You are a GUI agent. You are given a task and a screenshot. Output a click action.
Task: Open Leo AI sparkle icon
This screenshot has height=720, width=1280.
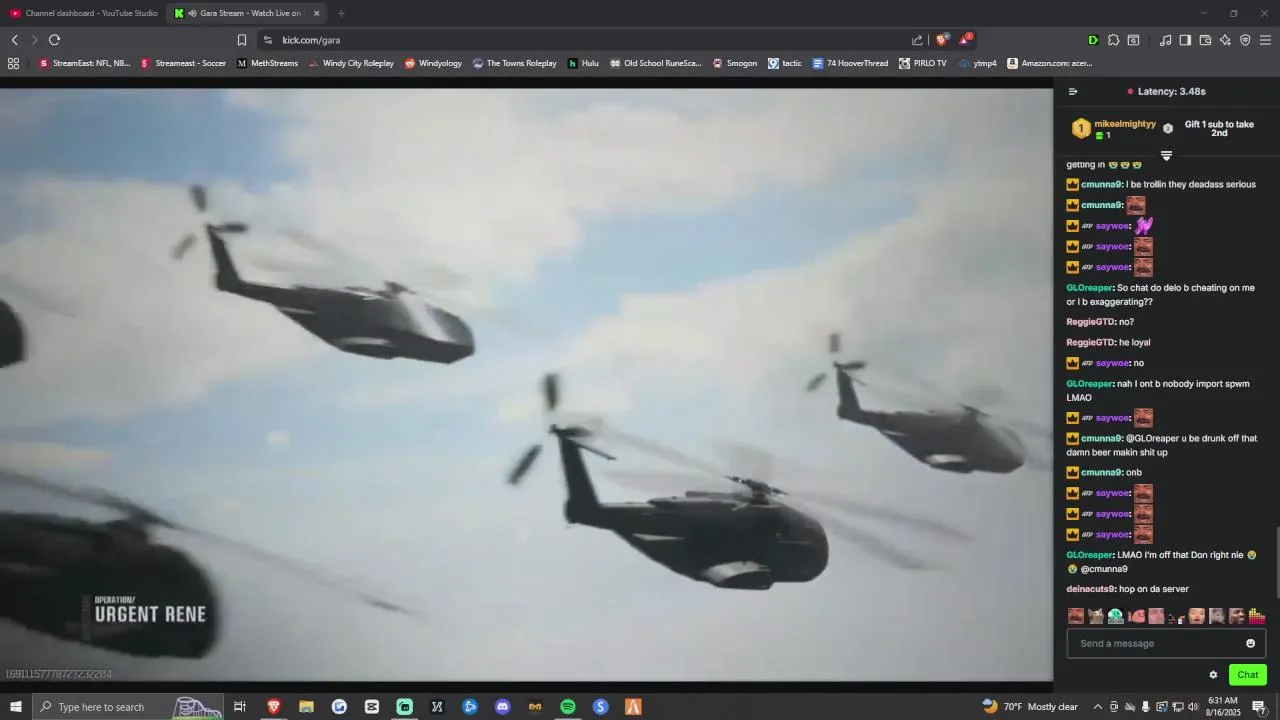[x=1225, y=40]
